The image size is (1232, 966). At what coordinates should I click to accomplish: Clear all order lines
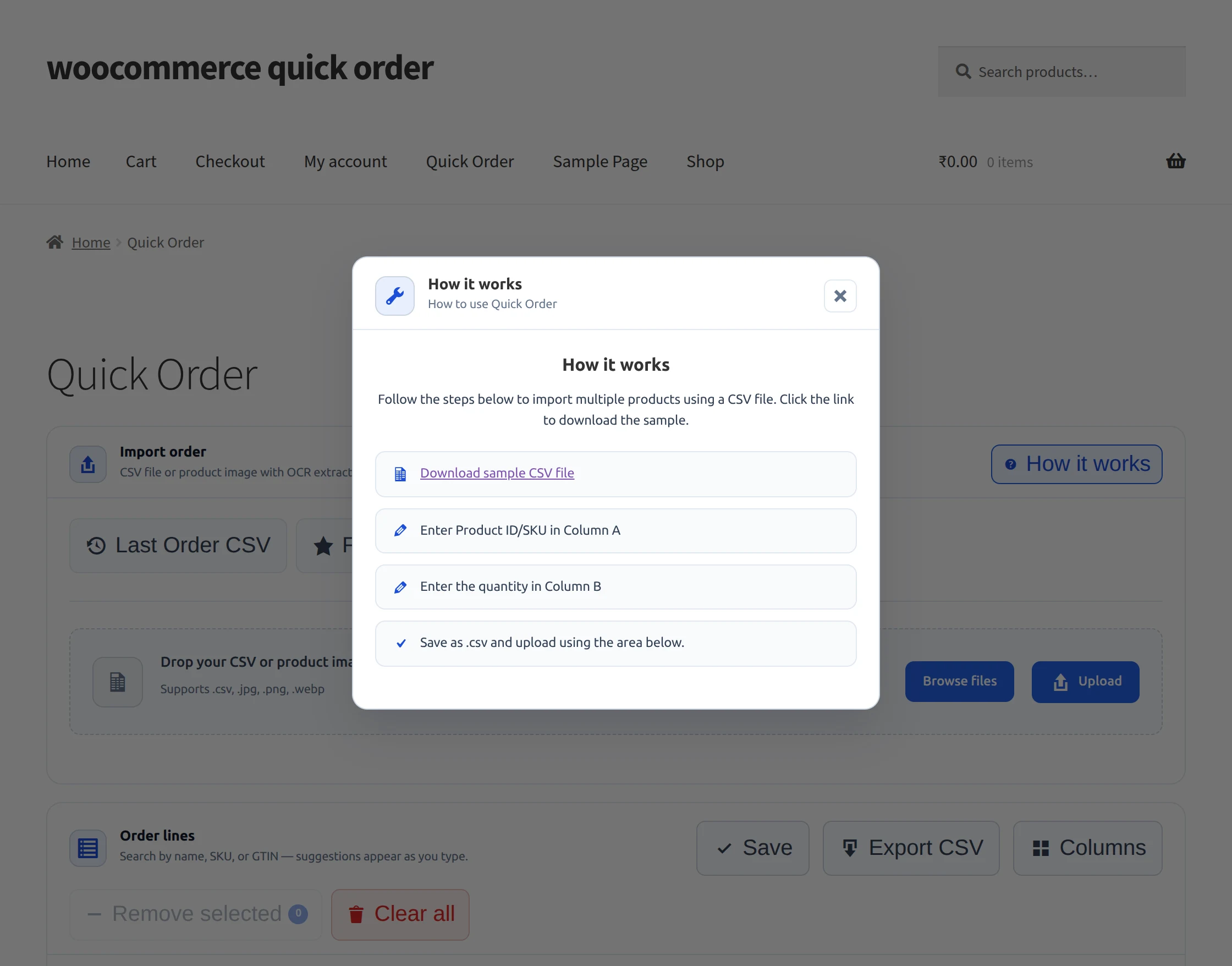pyautogui.click(x=400, y=914)
